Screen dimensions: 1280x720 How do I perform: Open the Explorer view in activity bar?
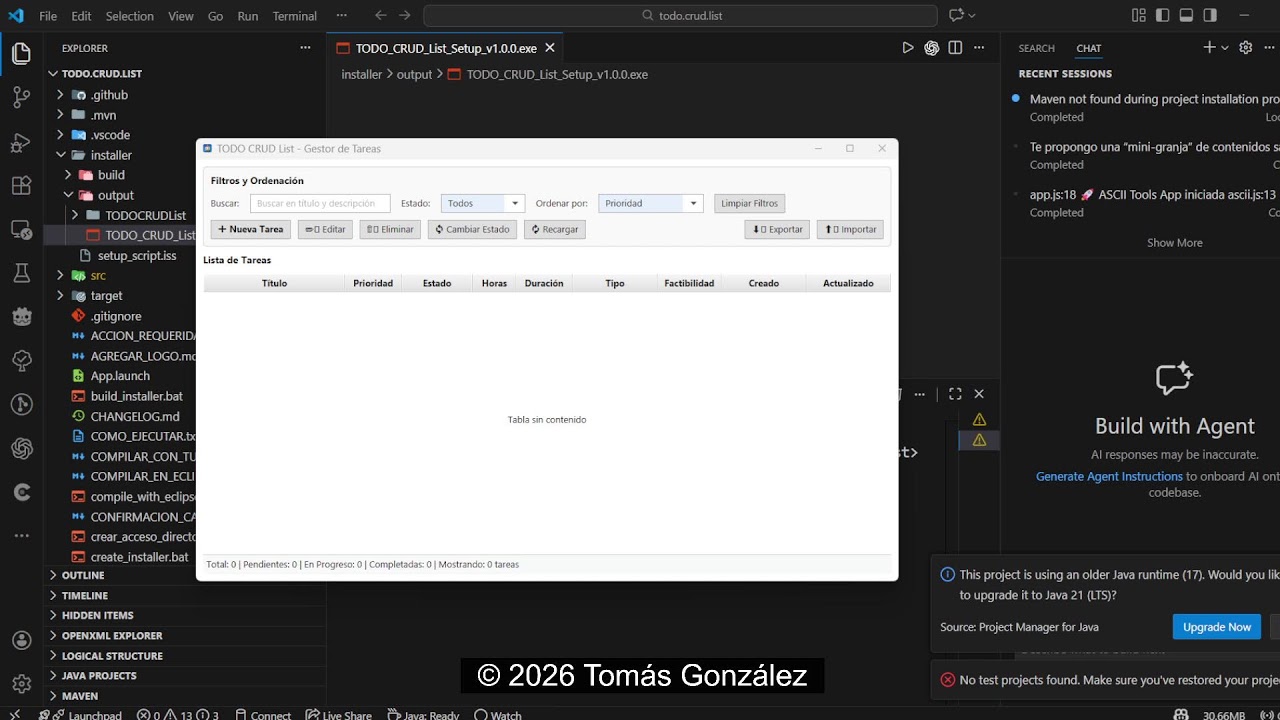pos(21,54)
